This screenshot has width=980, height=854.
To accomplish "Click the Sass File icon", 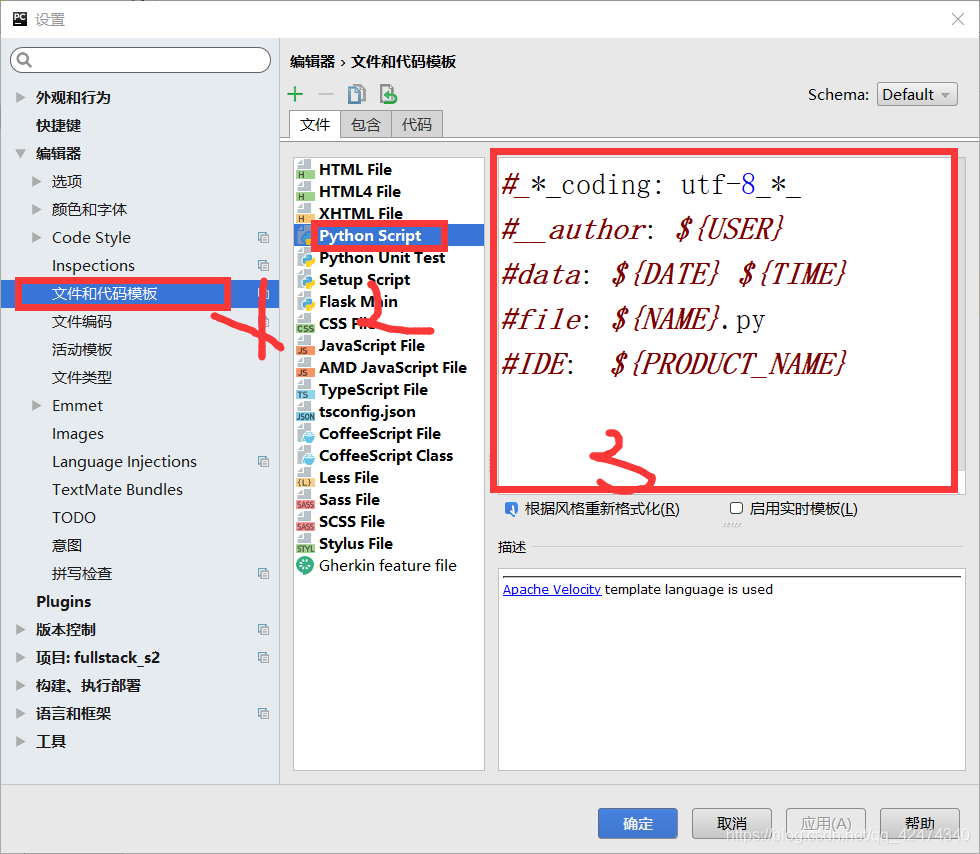I will point(305,500).
